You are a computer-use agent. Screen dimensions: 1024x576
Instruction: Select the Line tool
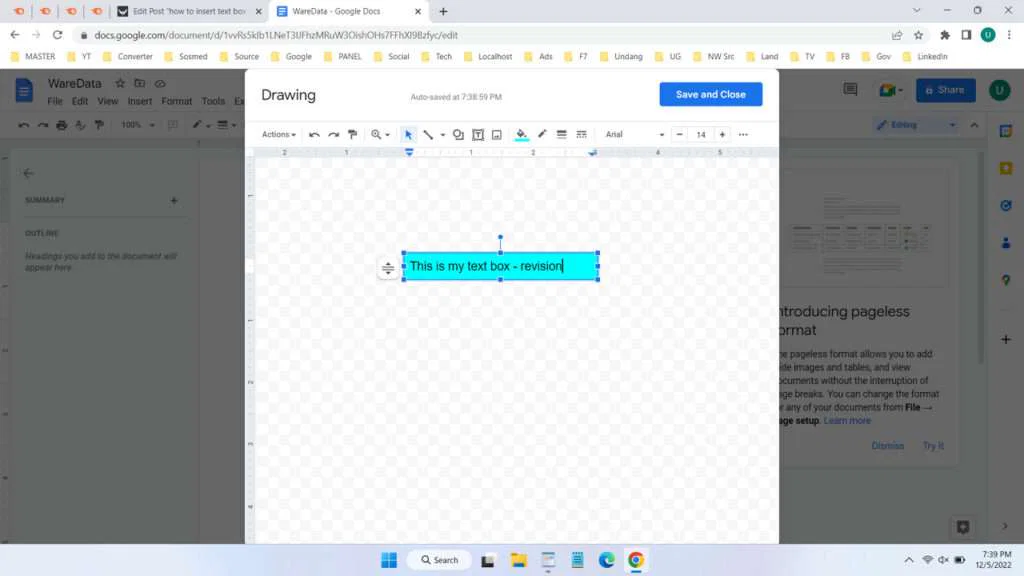429,134
